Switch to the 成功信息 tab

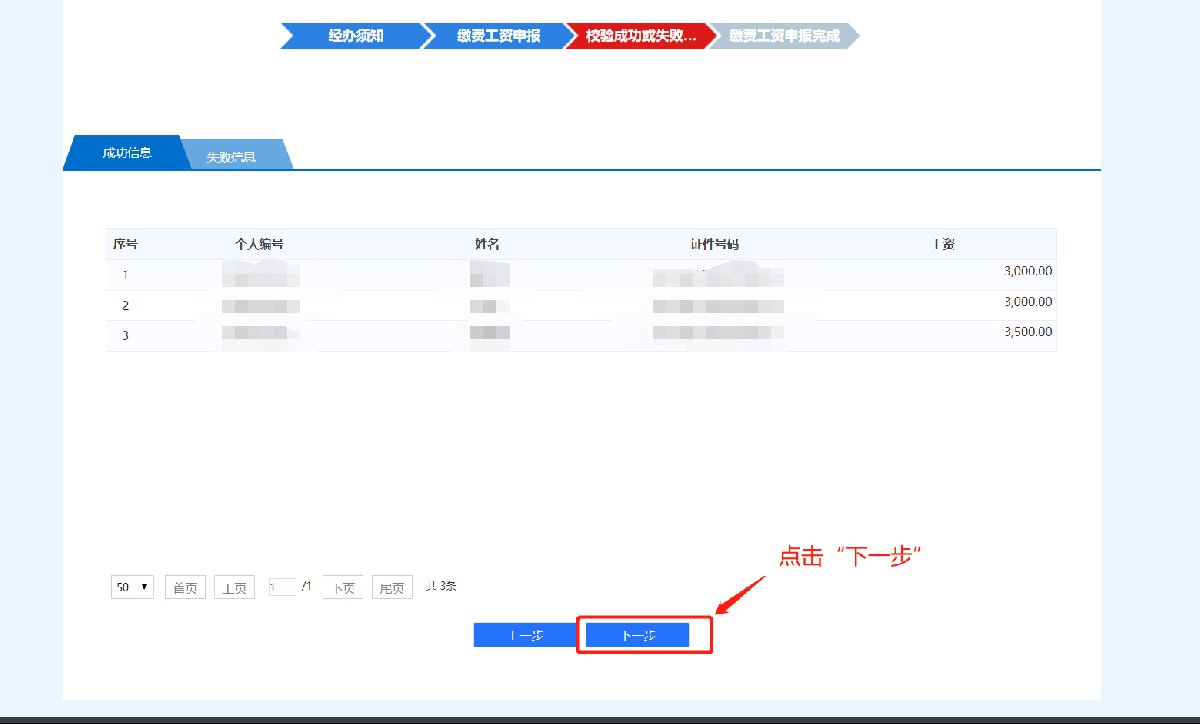[x=126, y=154]
